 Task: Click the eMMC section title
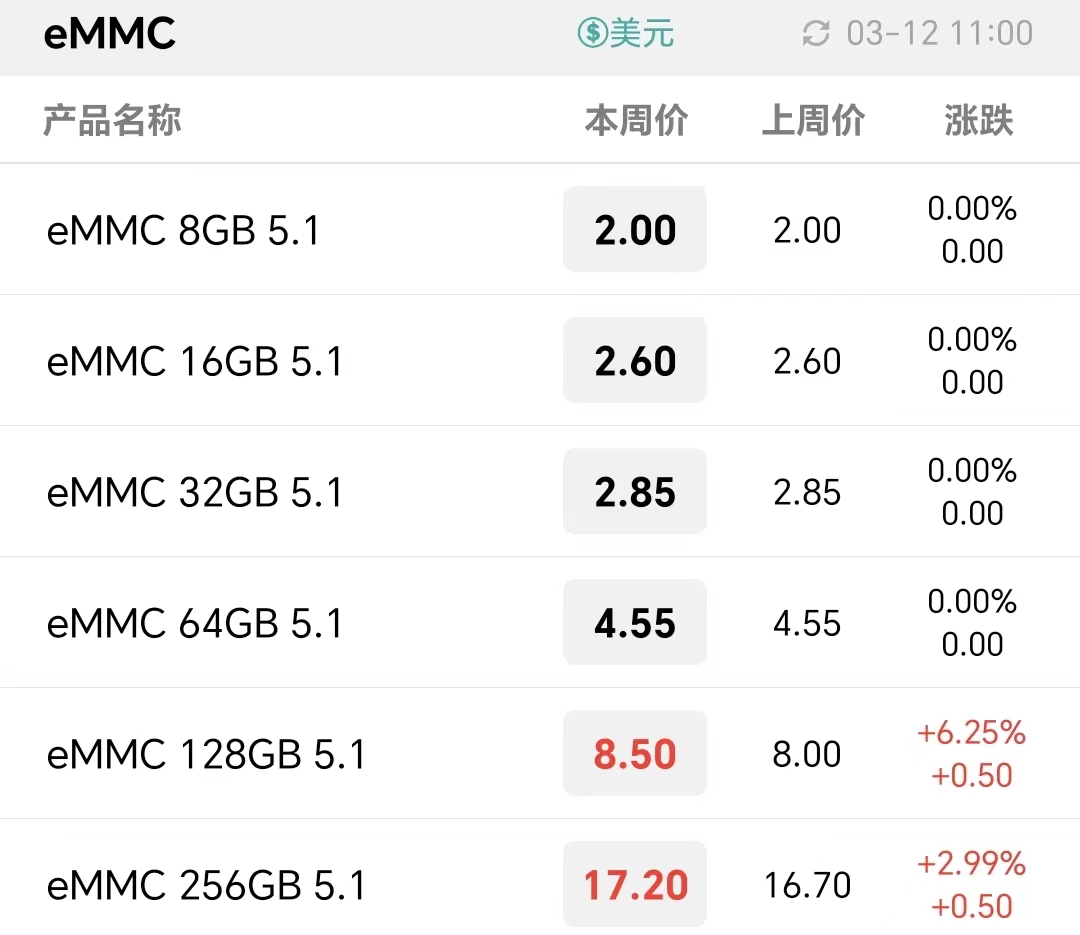[x=110, y=33]
